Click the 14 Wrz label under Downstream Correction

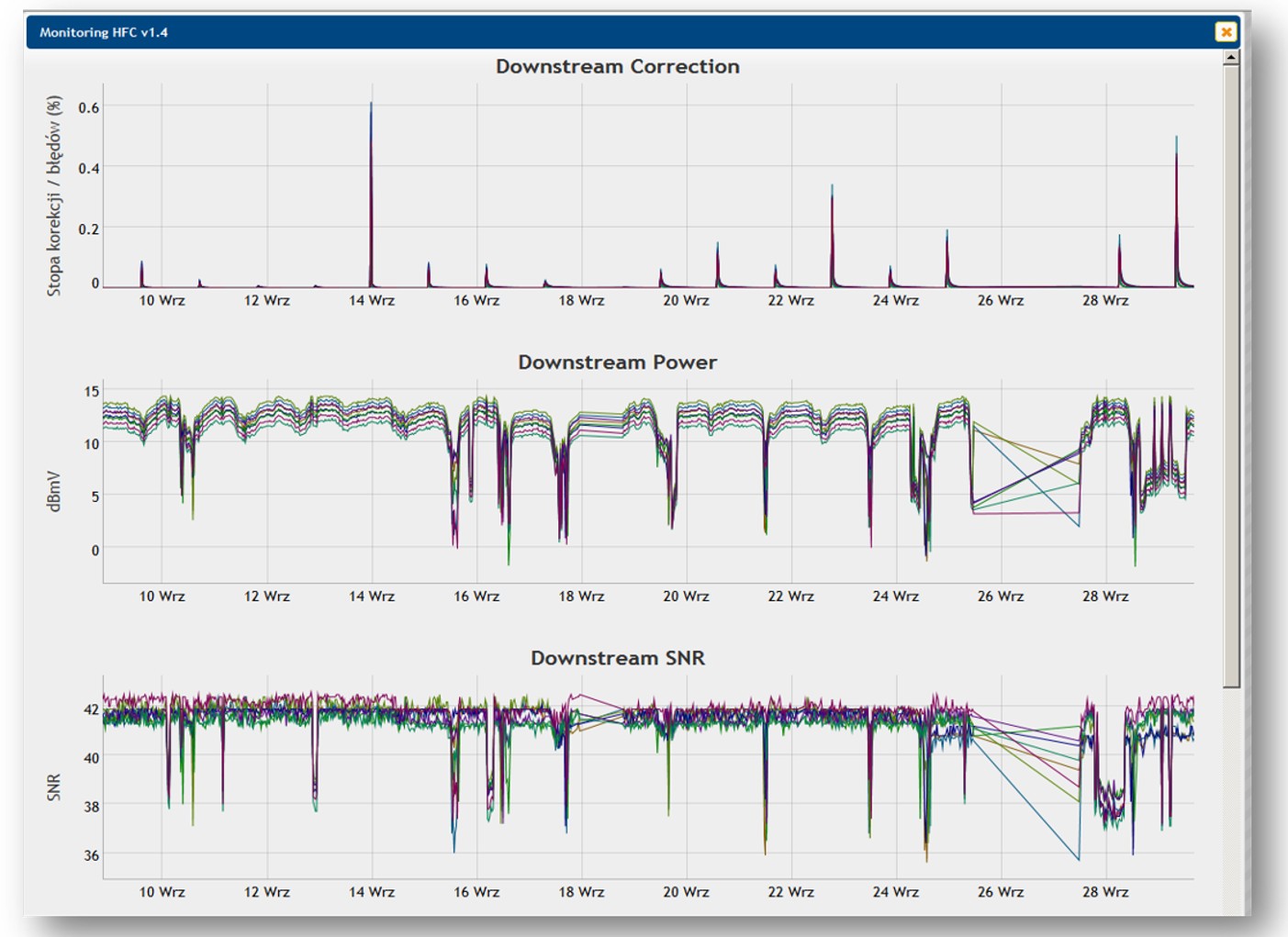[371, 301]
